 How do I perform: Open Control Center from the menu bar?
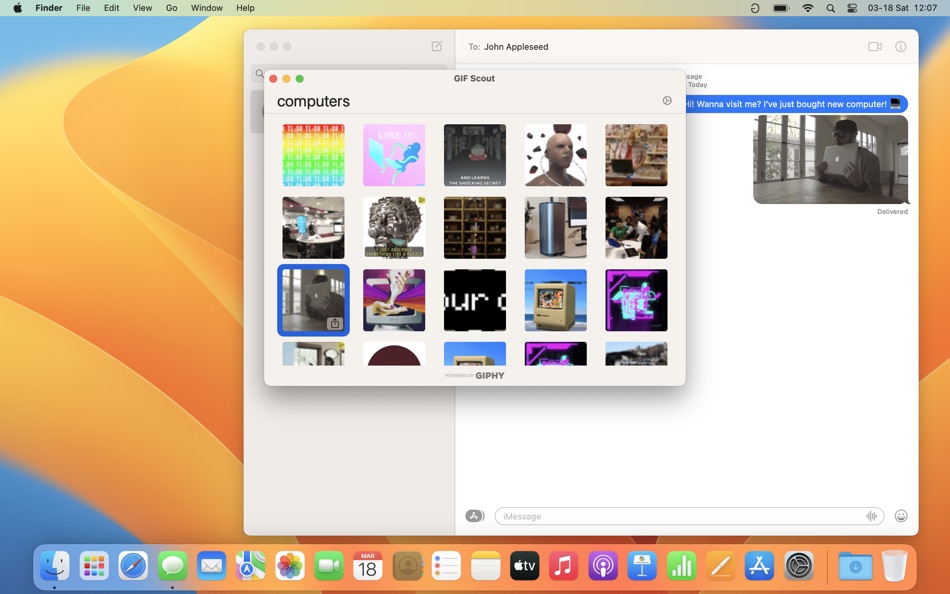[852, 8]
